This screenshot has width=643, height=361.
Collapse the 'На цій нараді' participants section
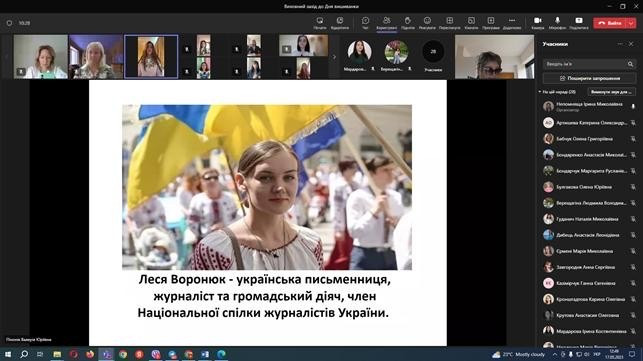540,92
